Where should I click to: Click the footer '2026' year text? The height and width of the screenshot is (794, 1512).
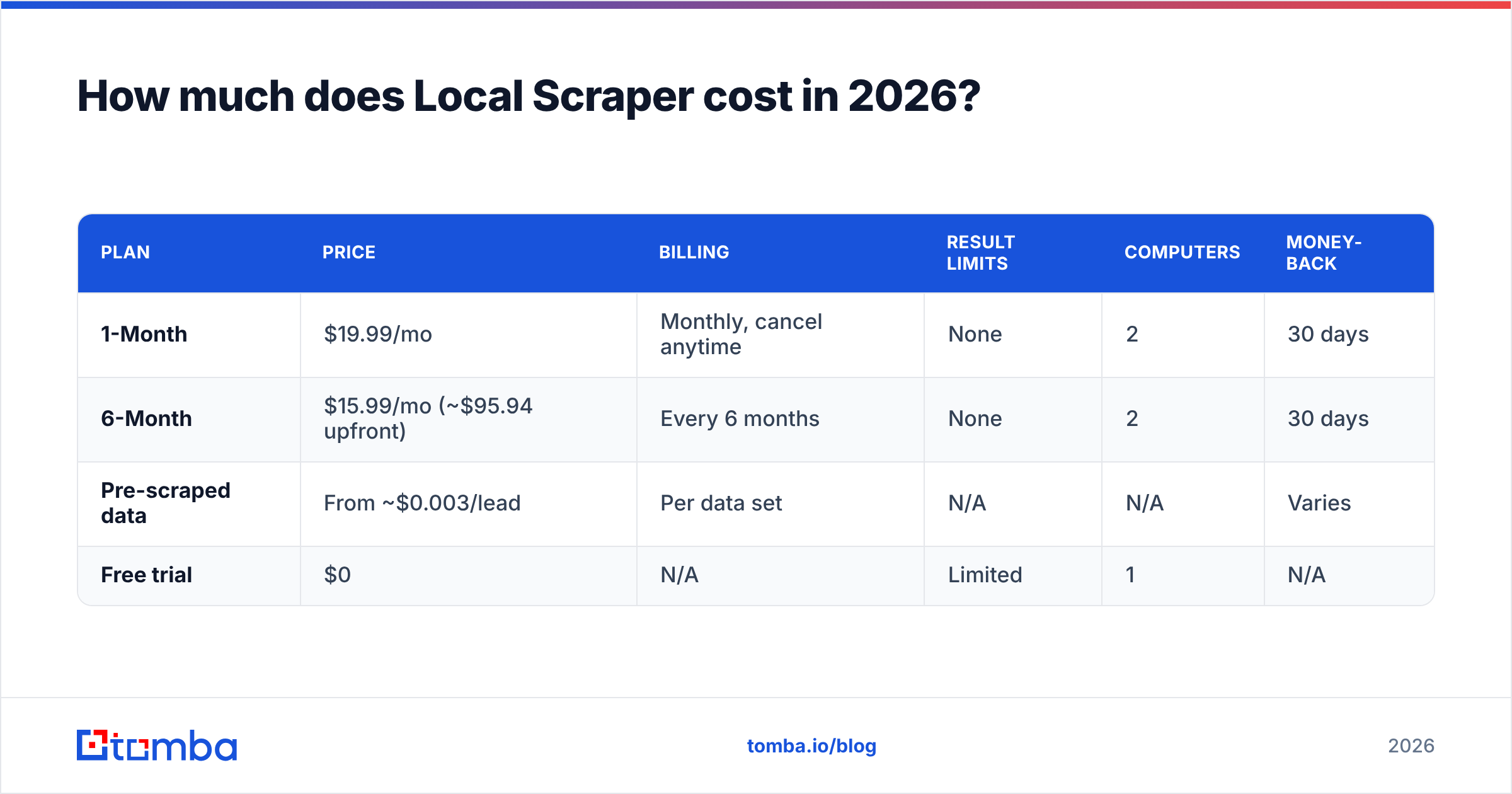coord(1411,746)
